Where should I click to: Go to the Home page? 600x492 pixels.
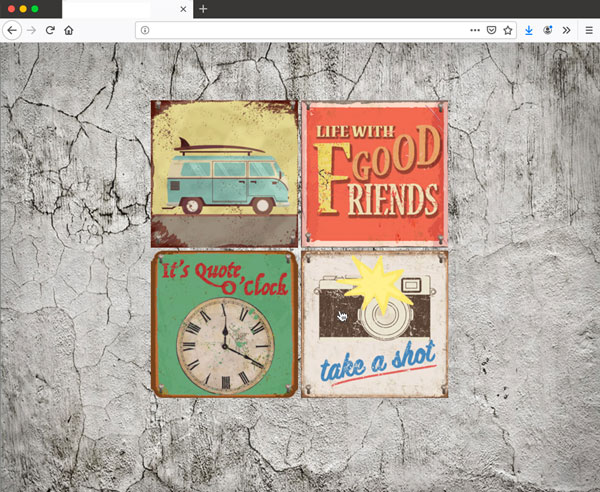(69, 30)
